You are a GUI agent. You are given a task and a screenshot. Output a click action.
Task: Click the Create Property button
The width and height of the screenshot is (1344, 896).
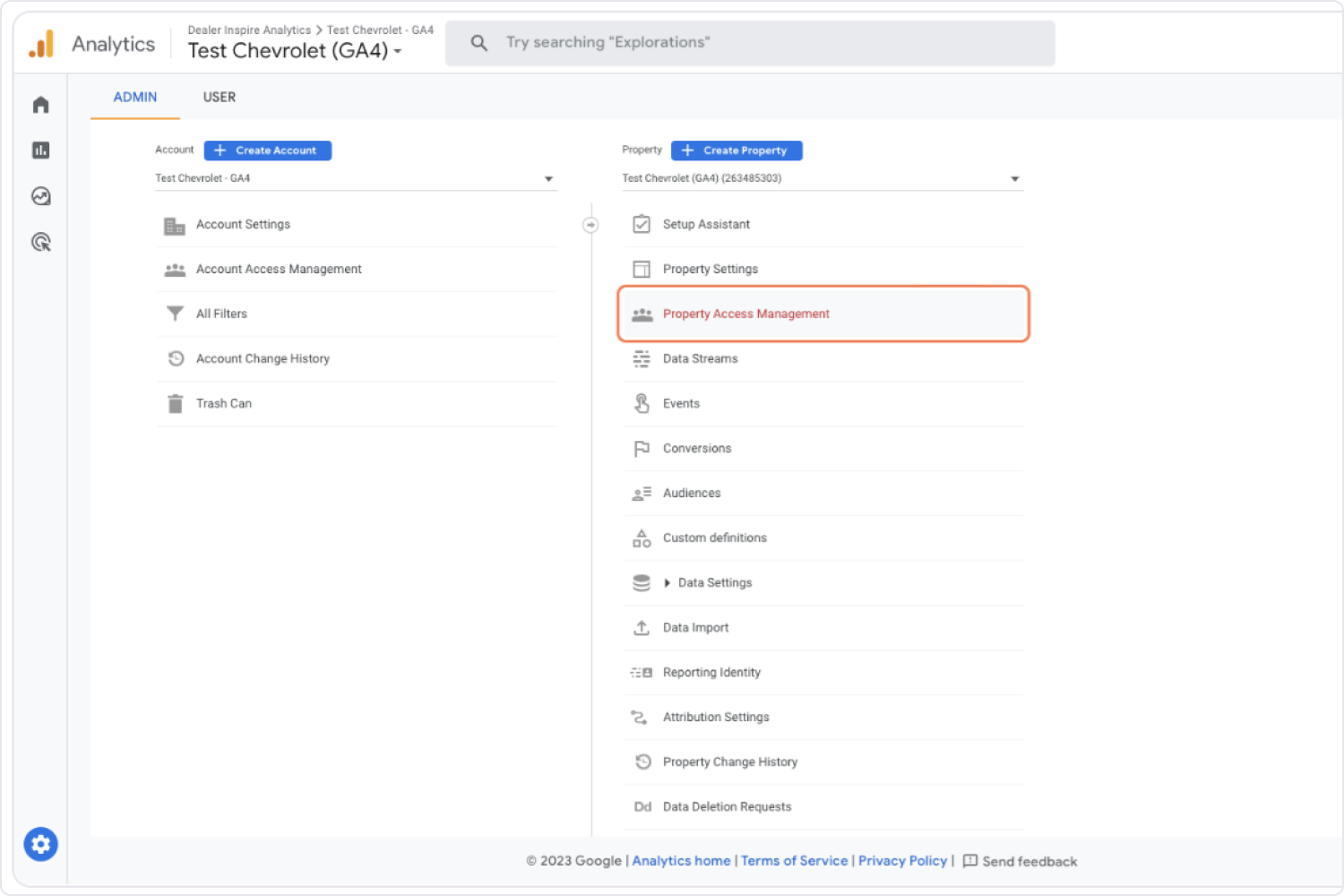coord(737,151)
